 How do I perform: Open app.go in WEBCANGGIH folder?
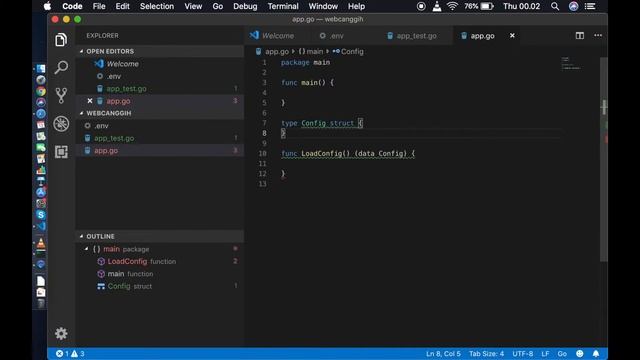160,150
